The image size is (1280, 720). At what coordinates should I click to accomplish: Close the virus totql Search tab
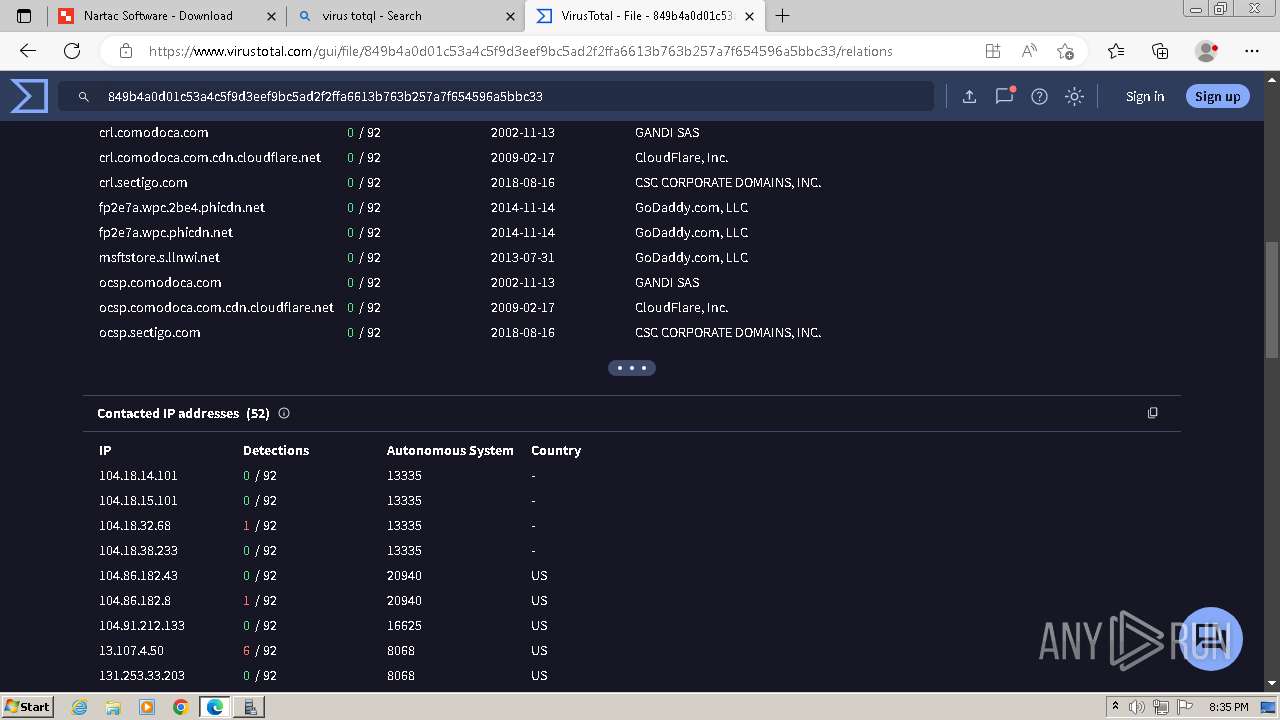(x=511, y=16)
